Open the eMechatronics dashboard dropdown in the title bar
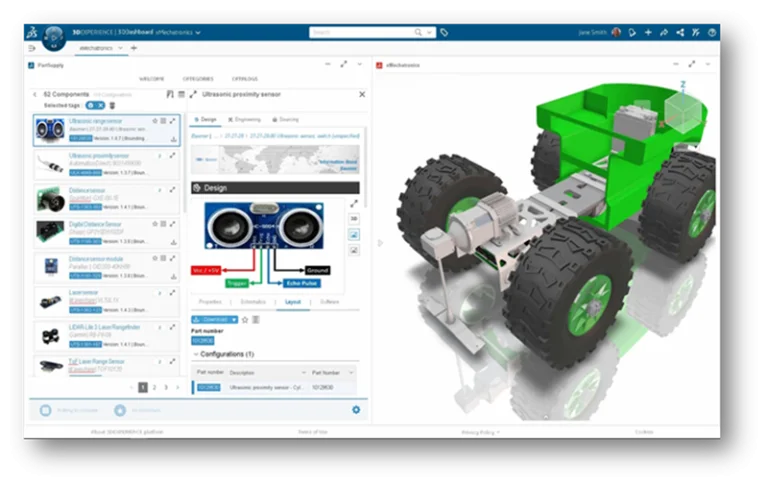 pos(198,32)
